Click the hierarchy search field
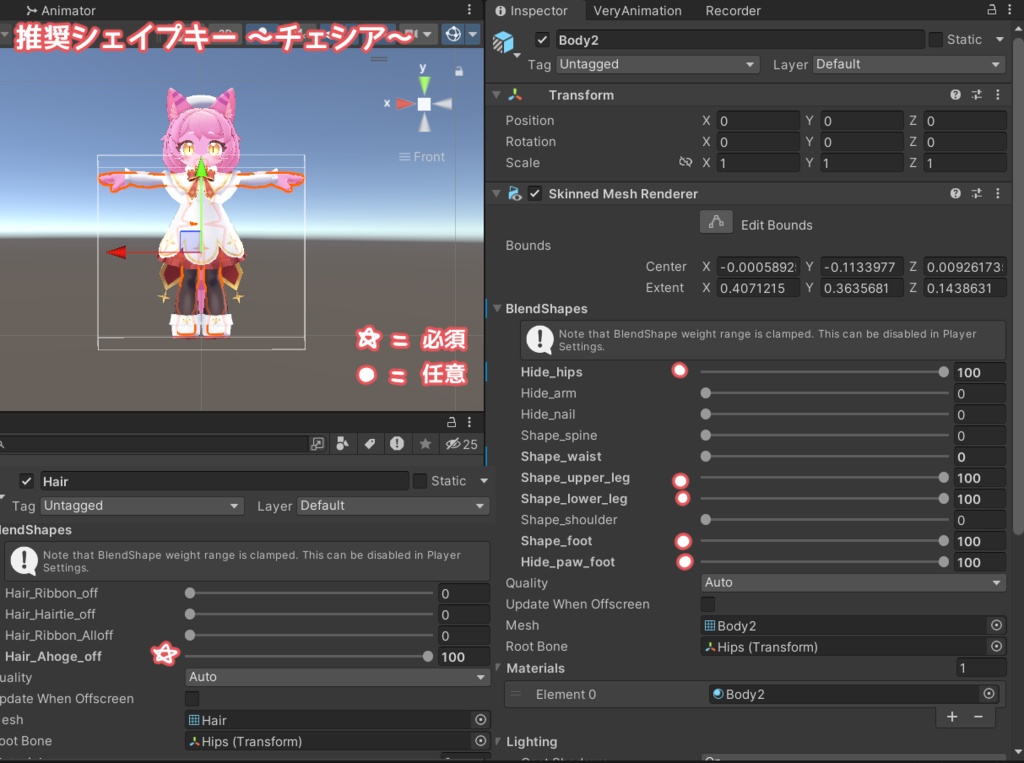Screen dimensions: 1024x763 point(152,444)
